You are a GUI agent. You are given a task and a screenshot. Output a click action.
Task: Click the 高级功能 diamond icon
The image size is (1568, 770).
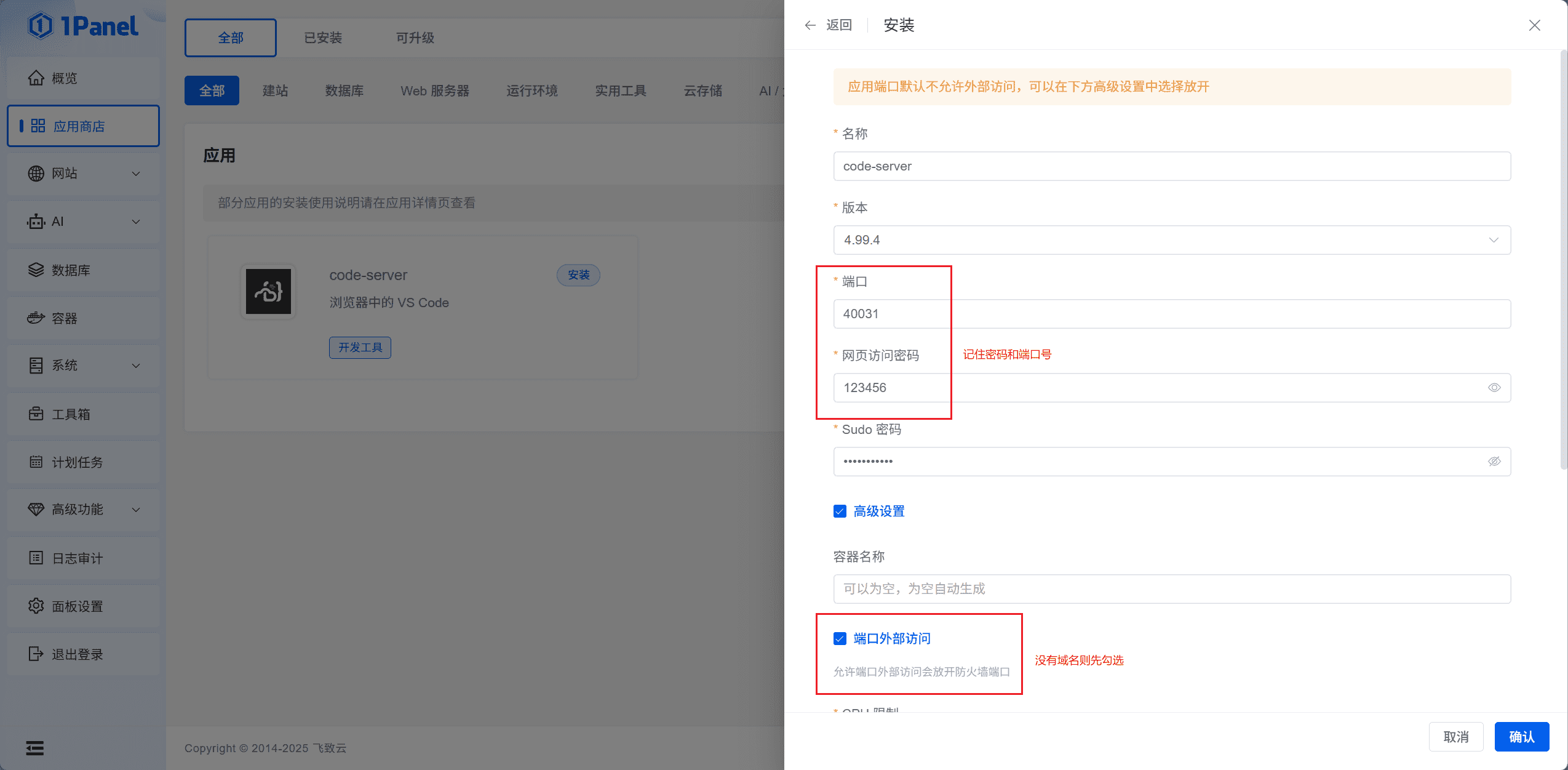[36, 510]
